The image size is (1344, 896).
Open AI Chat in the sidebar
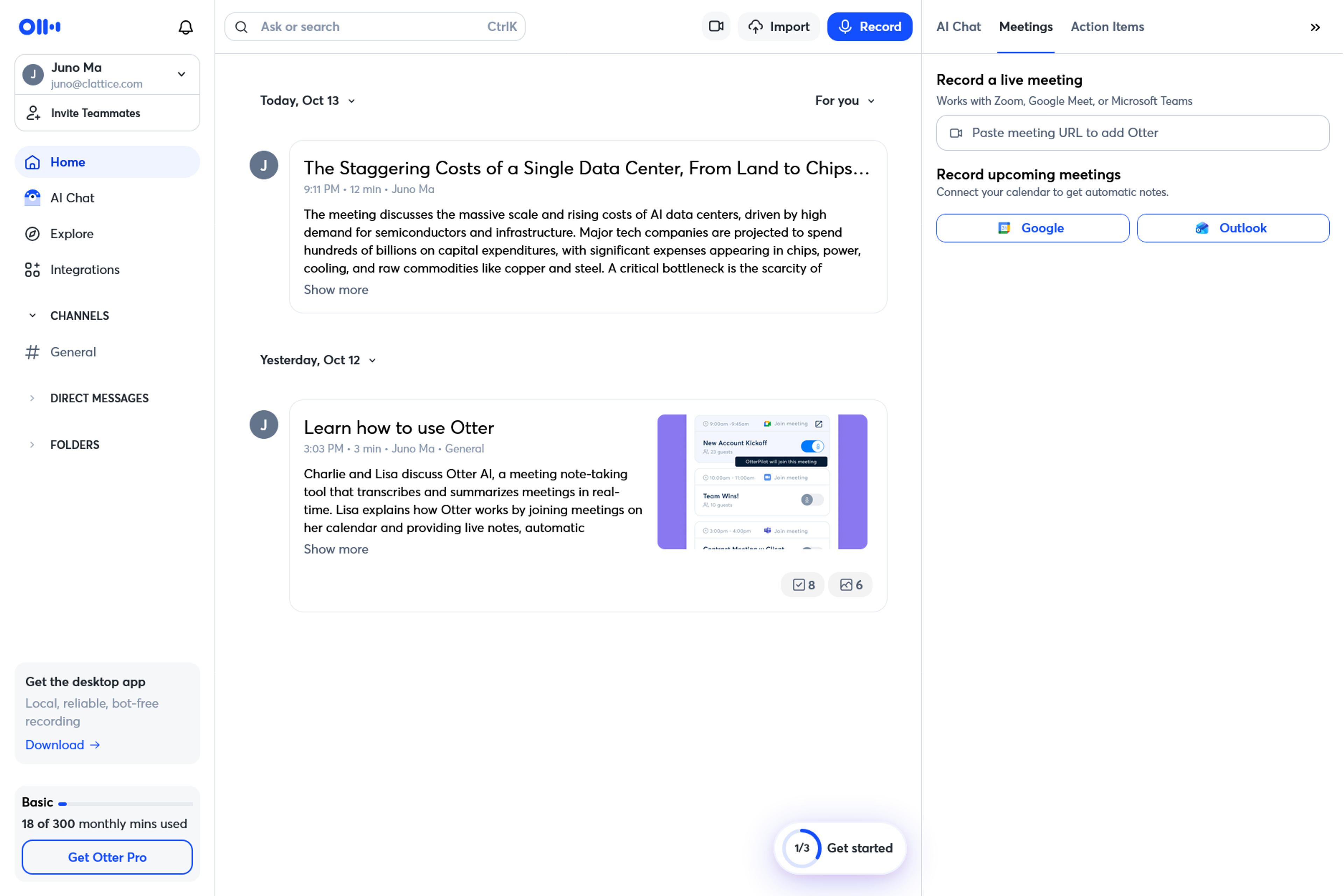[x=107, y=198]
